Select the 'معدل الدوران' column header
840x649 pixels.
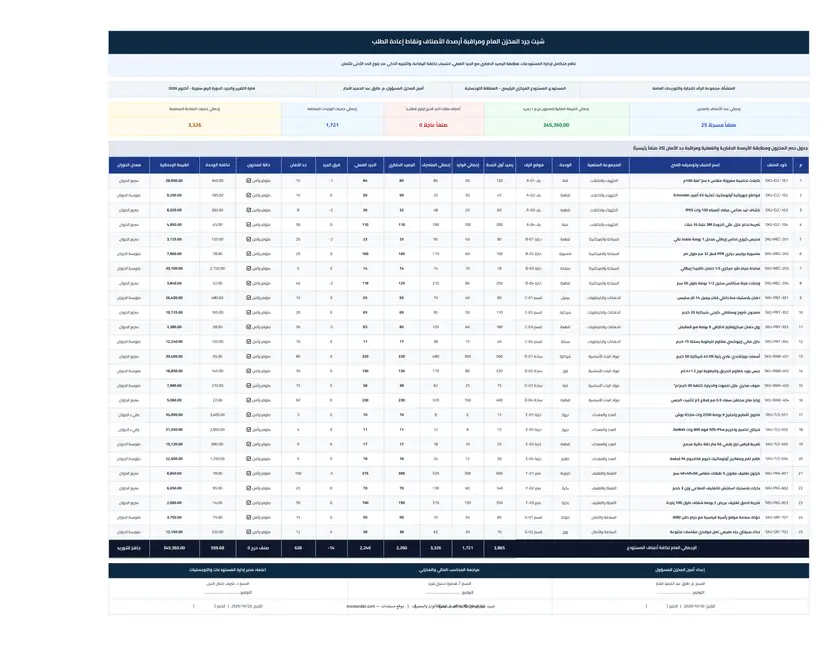(x=129, y=165)
